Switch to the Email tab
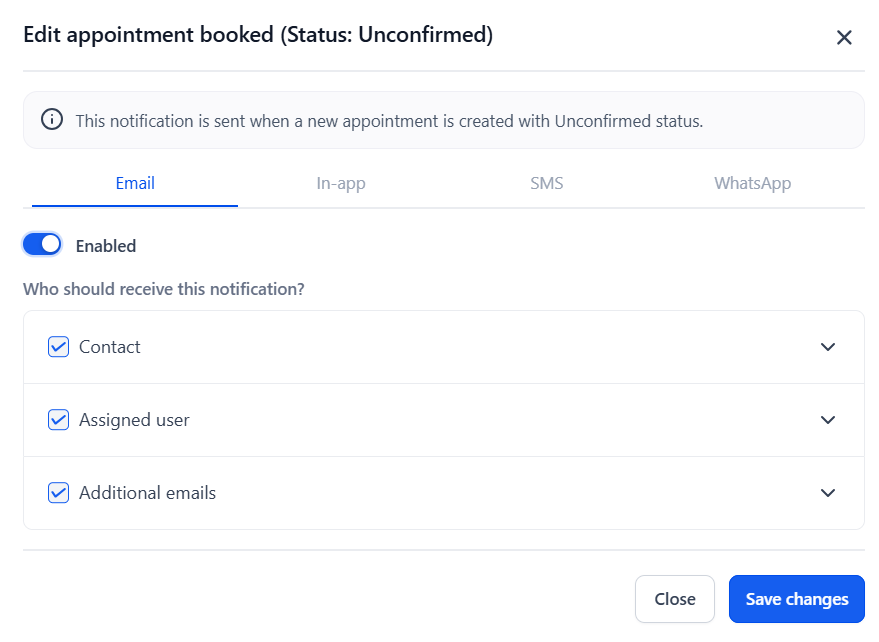This screenshot has height=642, width=879. click(x=135, y=183)
